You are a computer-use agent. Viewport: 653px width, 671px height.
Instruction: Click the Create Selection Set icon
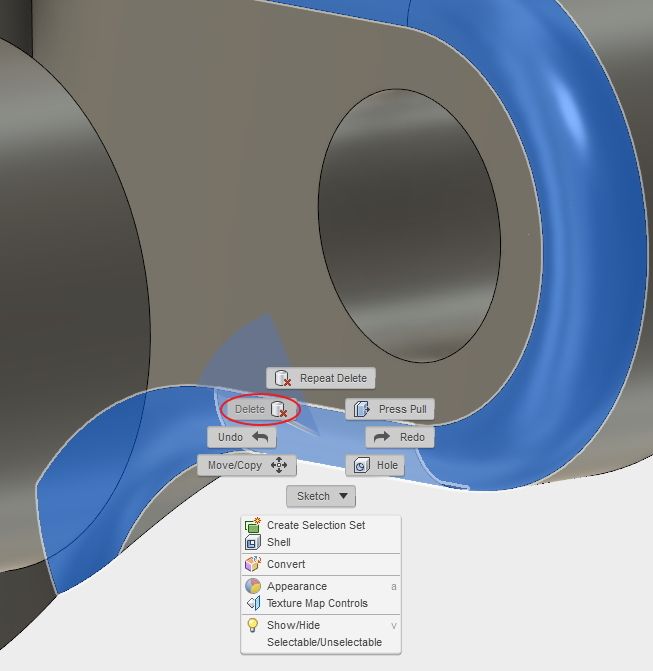click(253, 525)
